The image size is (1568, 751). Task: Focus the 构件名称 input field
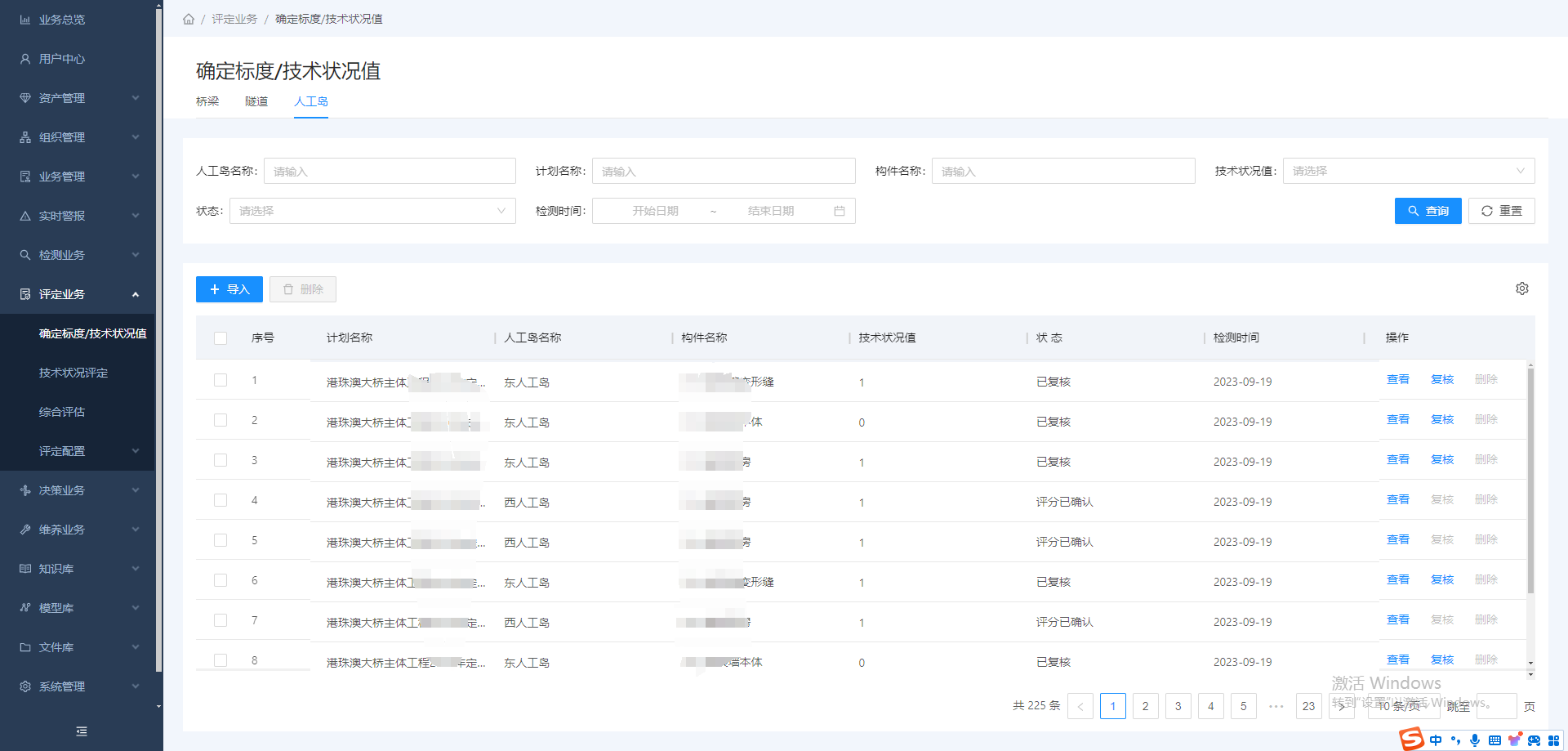pos(1063,171)
